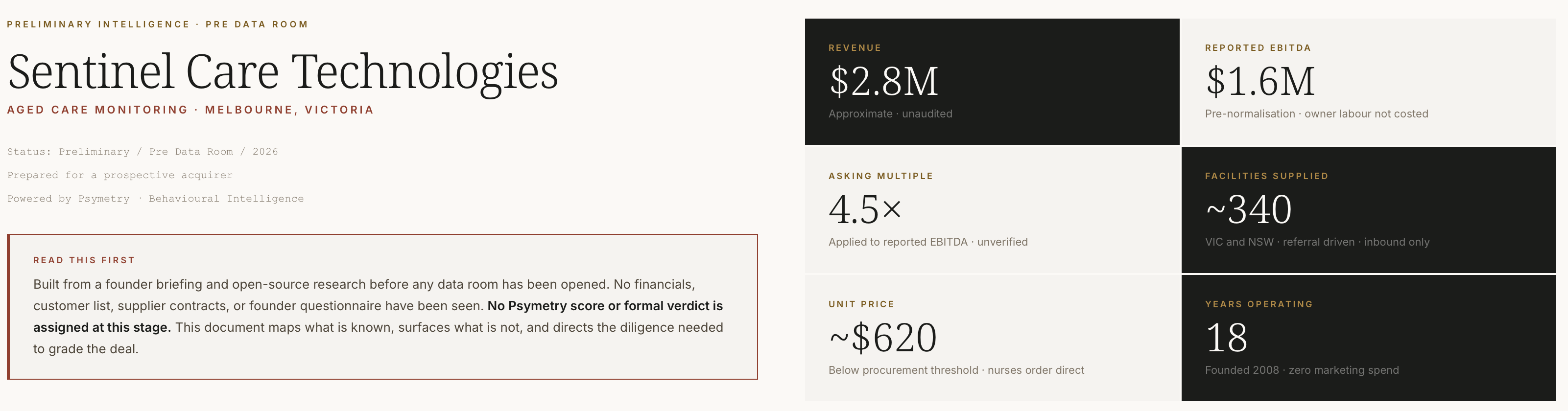Image resolution: width=1568 pixels, height=411 pixels.
Task: Click the Founded 2008 zero marketing spend caption
Action: (x=1302, y=370)
